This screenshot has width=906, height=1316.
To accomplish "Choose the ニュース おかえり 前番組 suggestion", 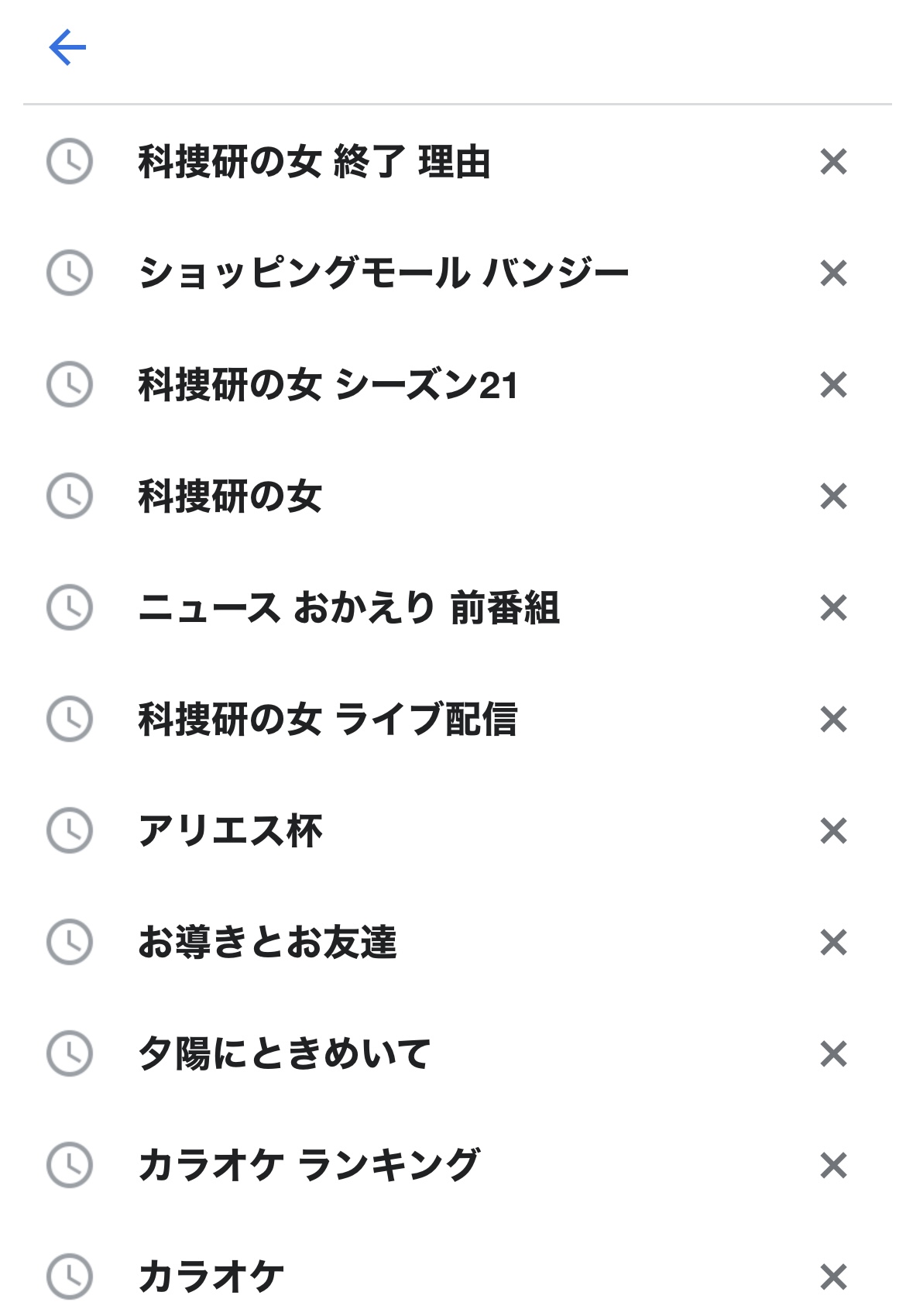I will pos(348,608).
